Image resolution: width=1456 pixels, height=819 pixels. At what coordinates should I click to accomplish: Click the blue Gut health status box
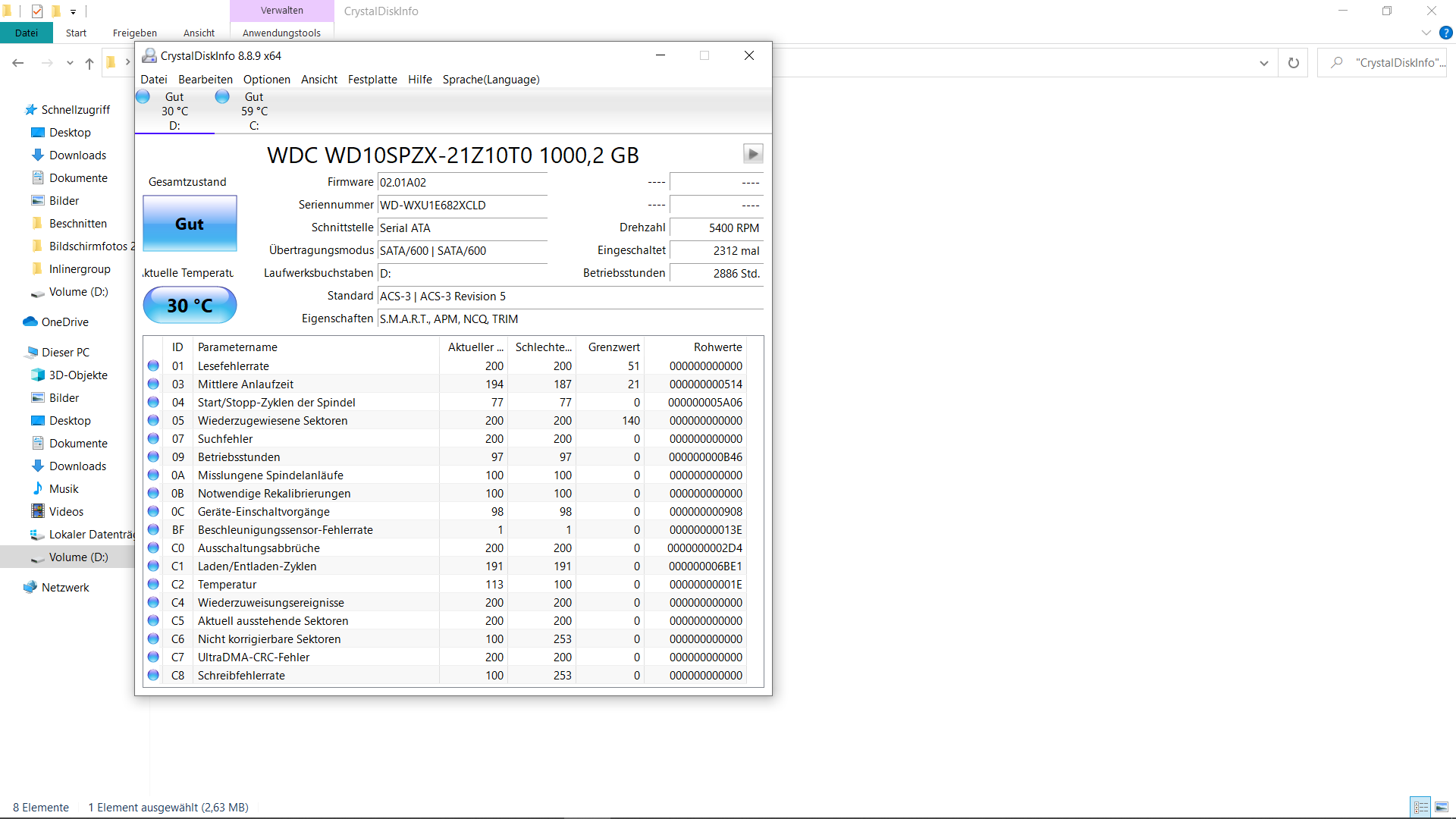(190, 224)
